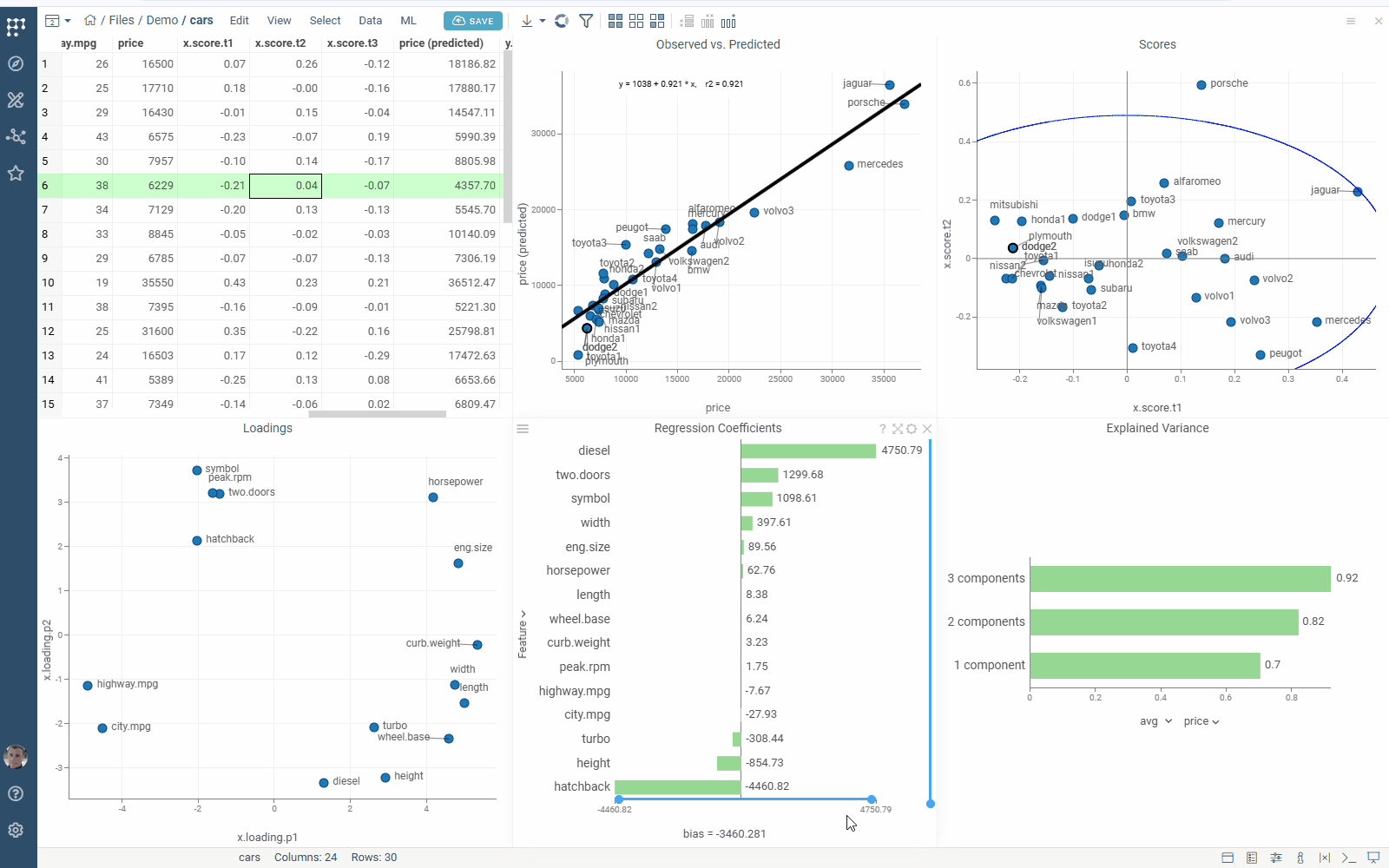The width and height of the screenshot is (1389, 868).
Task: Toggle presentation mode in status bar
Action: tap(1373, 858)
